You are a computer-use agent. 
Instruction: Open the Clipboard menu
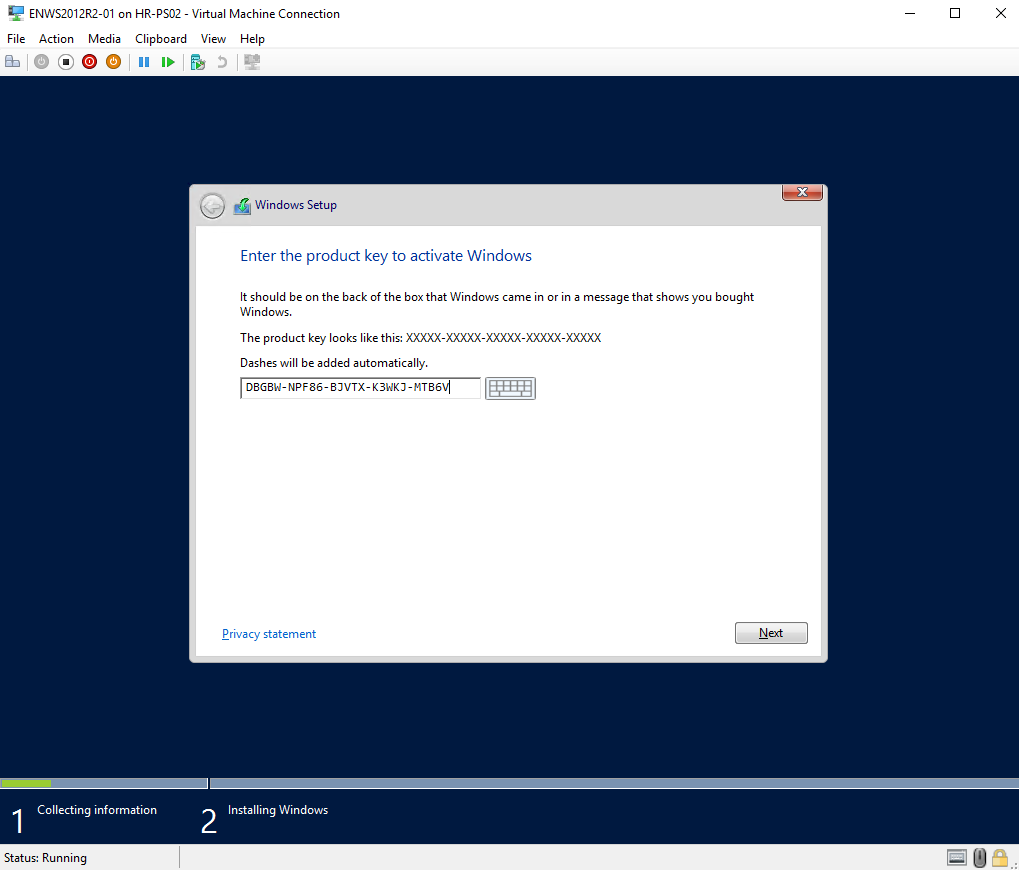(x=161, y=39)
